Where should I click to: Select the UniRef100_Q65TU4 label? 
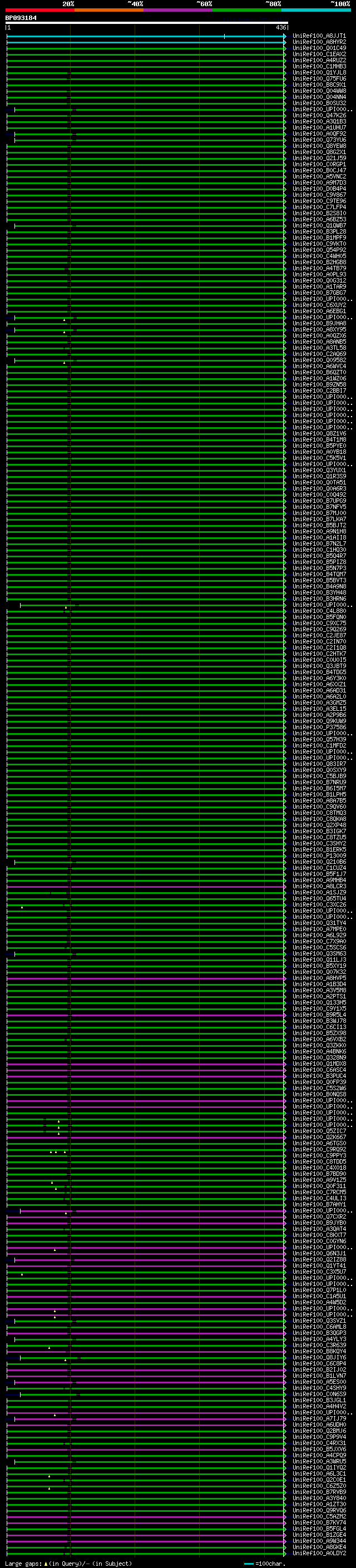click(319, 899)
